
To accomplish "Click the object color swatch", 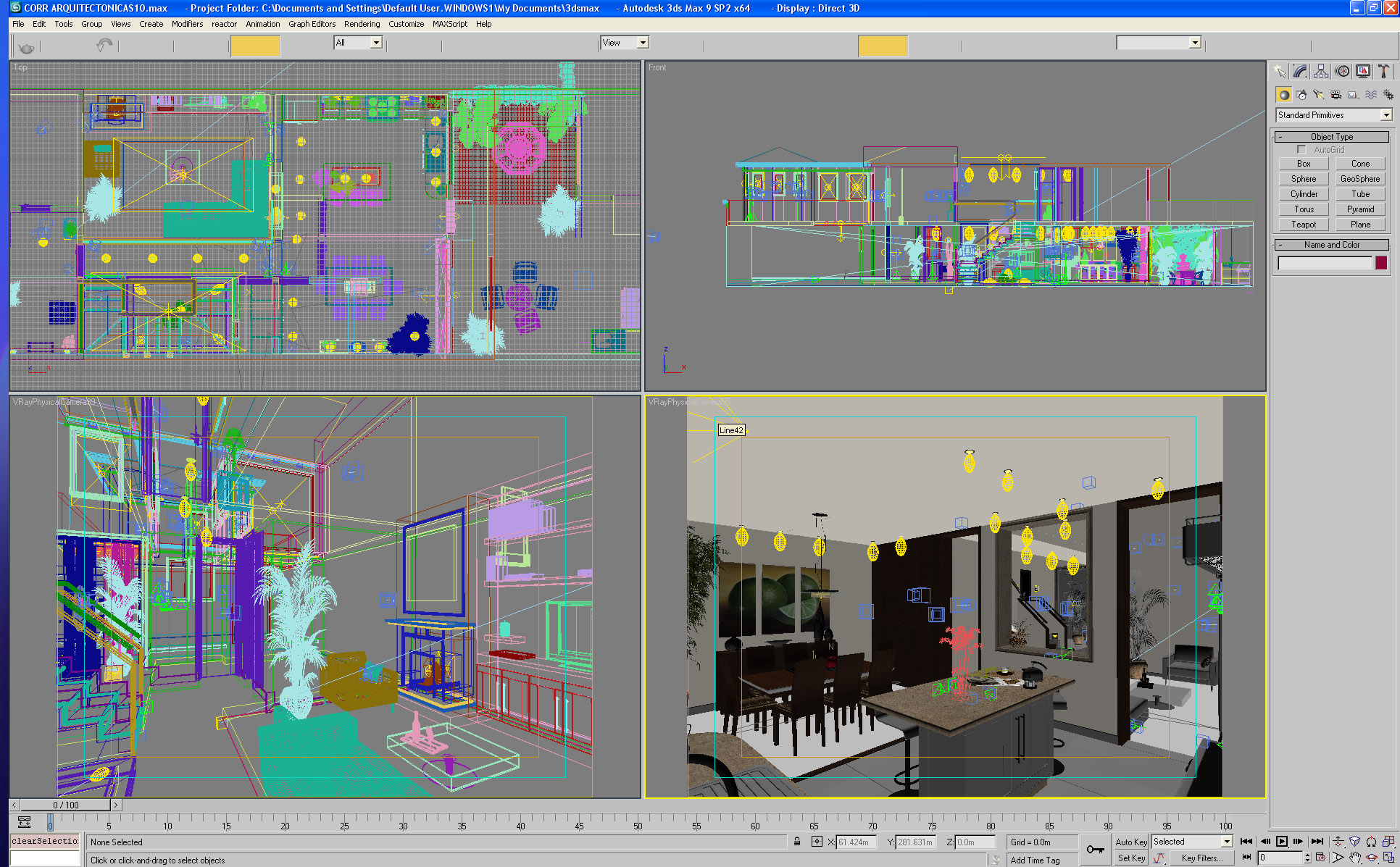I will [x=1381, y=263].
